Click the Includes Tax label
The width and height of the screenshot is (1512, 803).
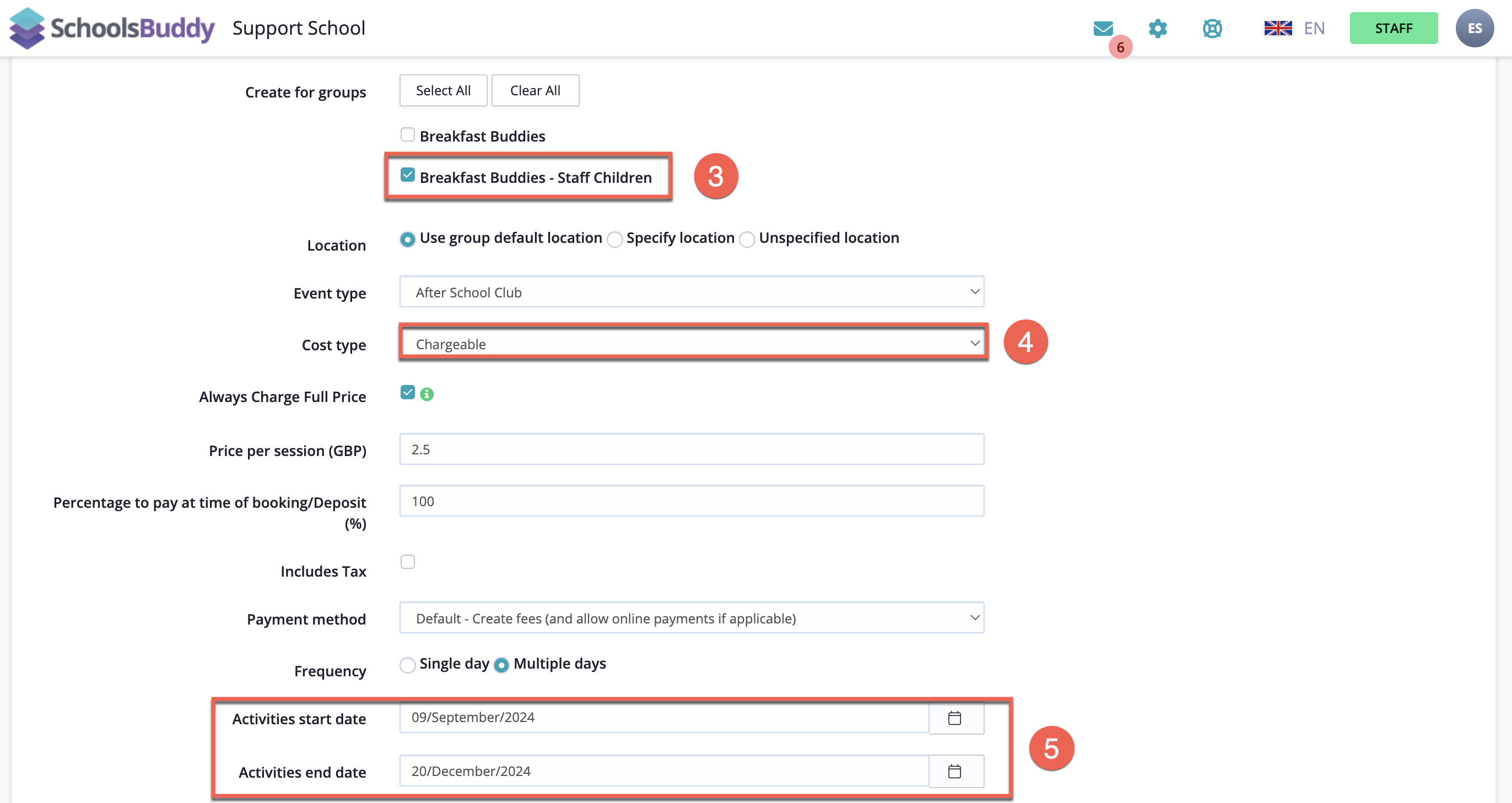coord(323,571)
